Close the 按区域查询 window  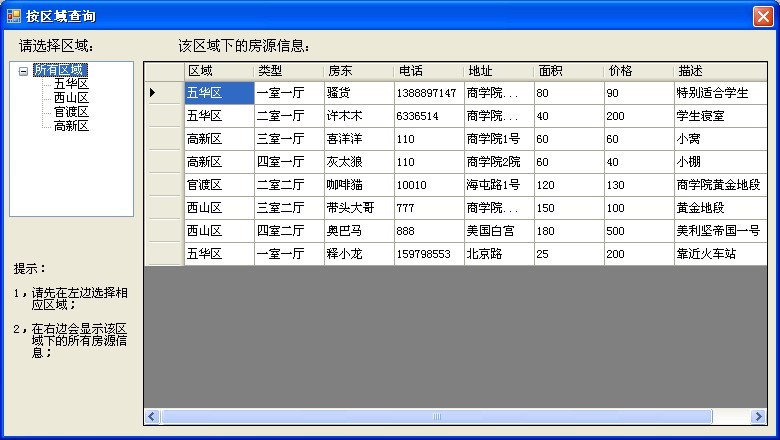tap(763, 16)
